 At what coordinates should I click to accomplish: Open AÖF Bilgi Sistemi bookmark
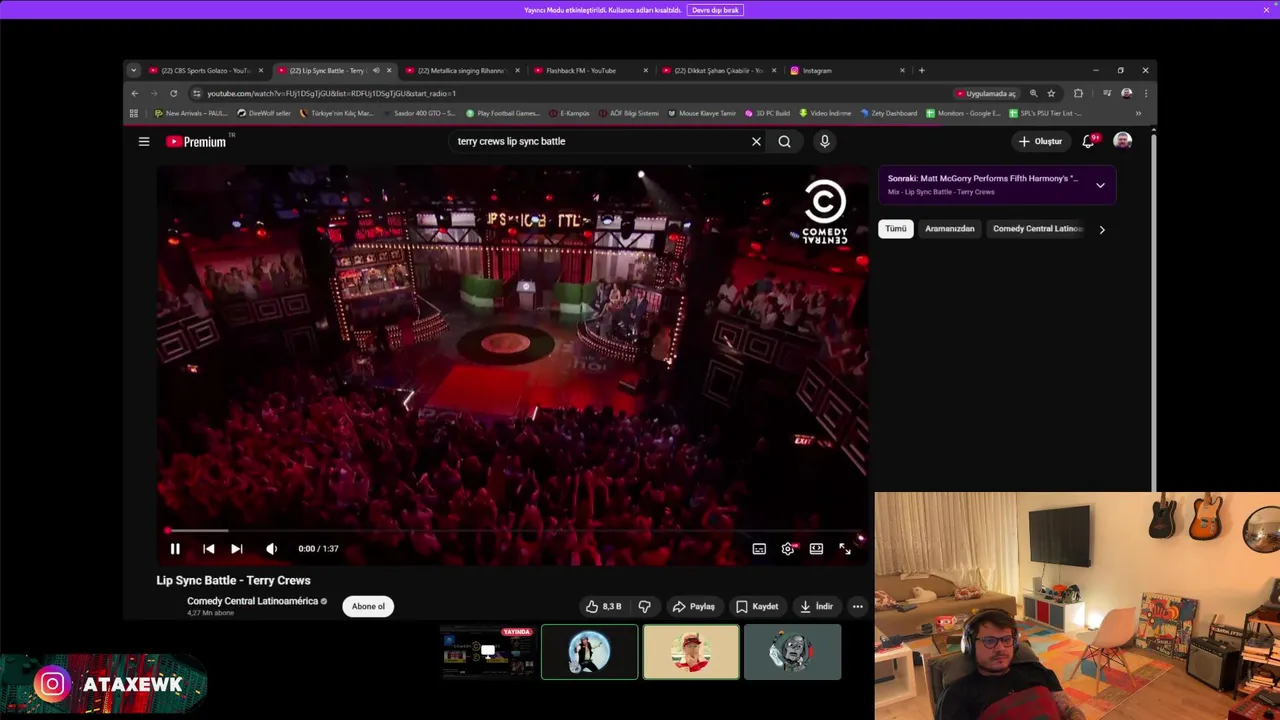pos(629,114)
